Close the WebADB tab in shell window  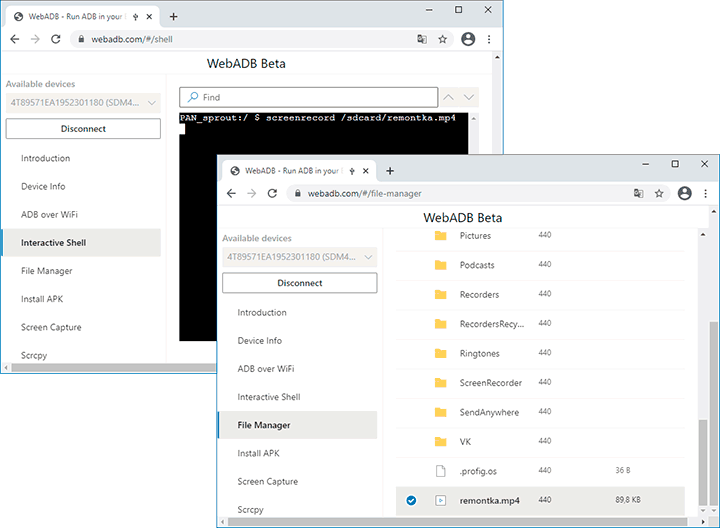(149, 17)
